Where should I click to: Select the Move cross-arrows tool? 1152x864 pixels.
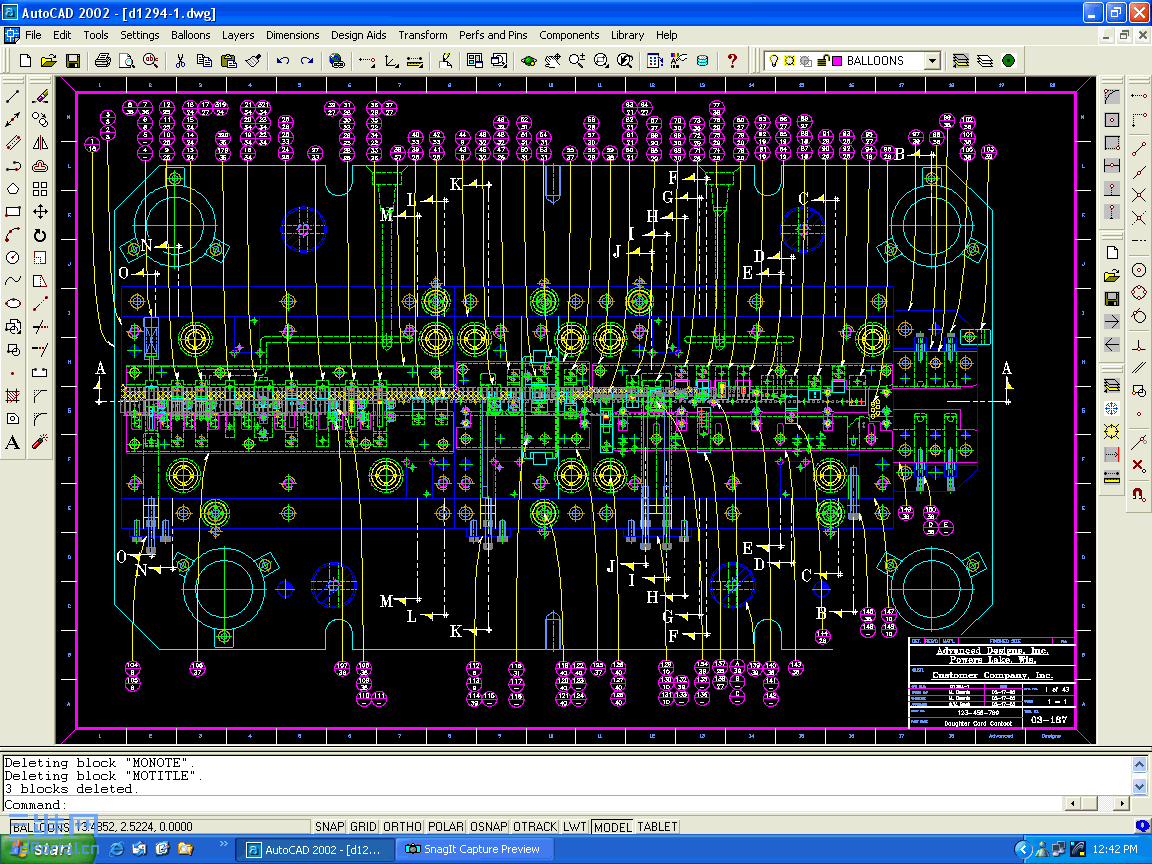[x=40, y=212]
